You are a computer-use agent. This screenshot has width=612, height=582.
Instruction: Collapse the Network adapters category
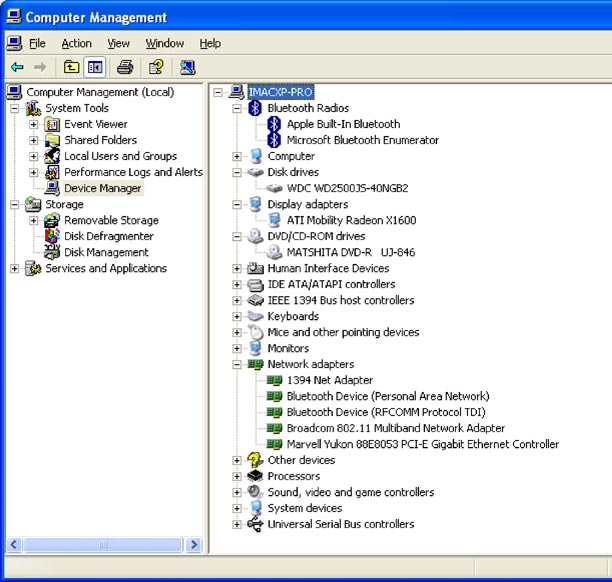(237, 365)
